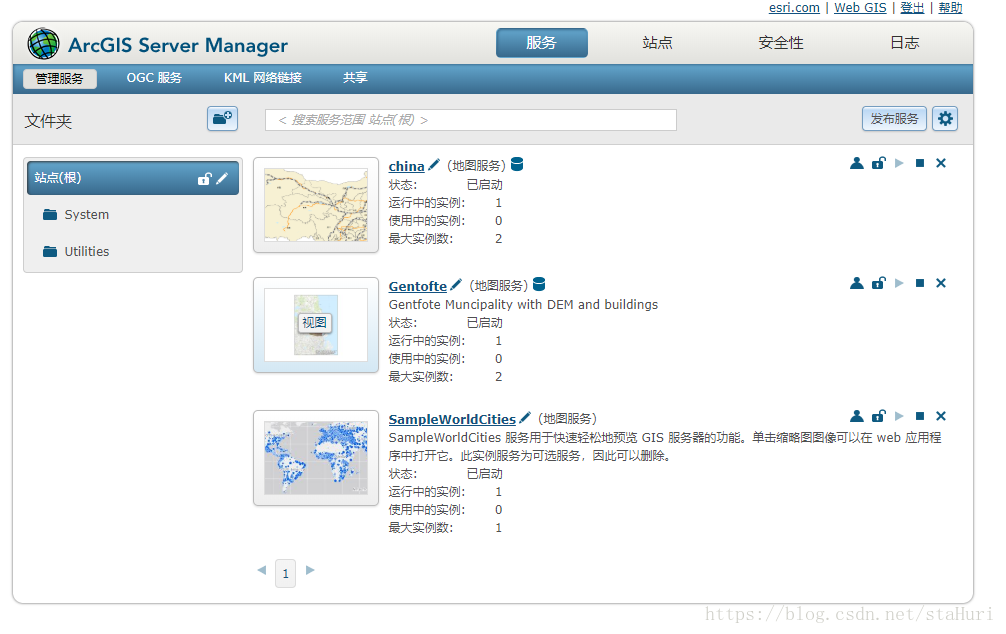Open the Web GIS link
This screenshot has height=634, width=1006.
tap(860, 8)
